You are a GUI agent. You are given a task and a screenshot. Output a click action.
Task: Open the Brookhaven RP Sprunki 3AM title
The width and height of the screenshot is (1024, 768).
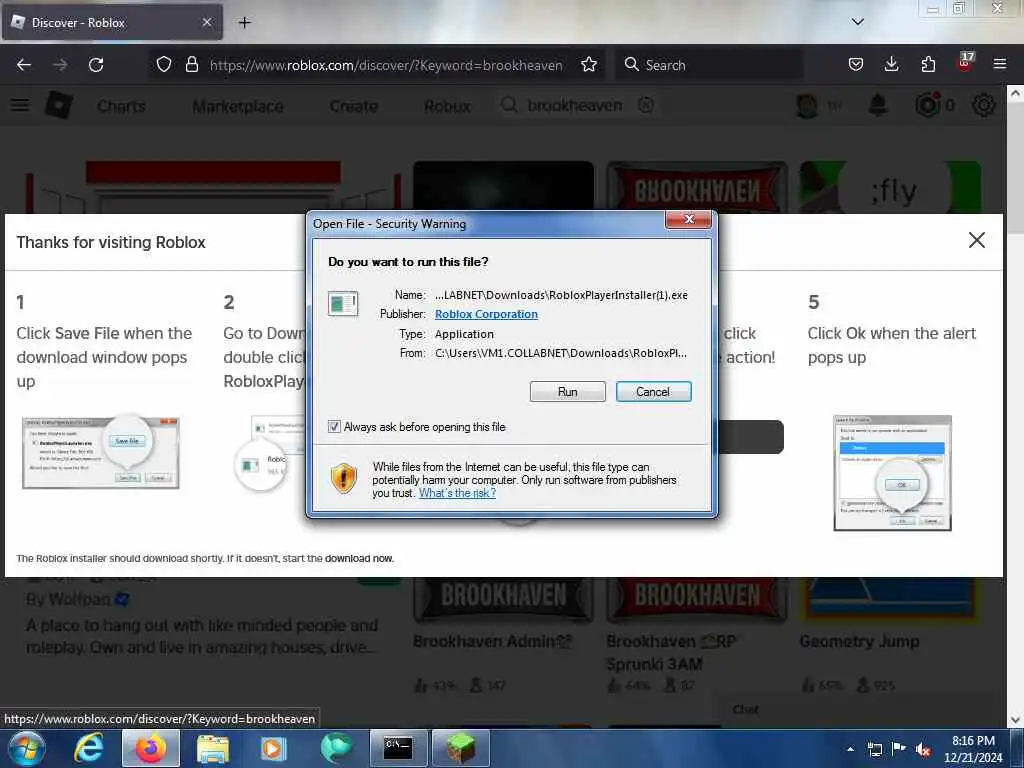click(671, 652)
